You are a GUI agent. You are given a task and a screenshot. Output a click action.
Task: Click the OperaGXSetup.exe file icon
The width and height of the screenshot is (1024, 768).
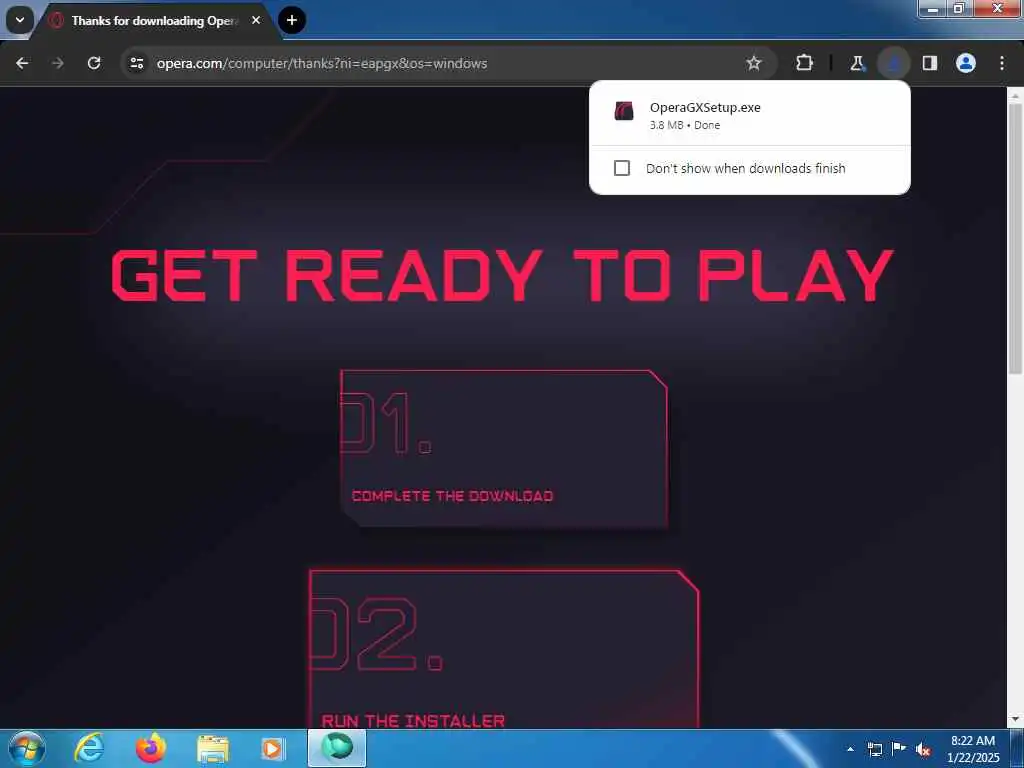coord(624,111)
